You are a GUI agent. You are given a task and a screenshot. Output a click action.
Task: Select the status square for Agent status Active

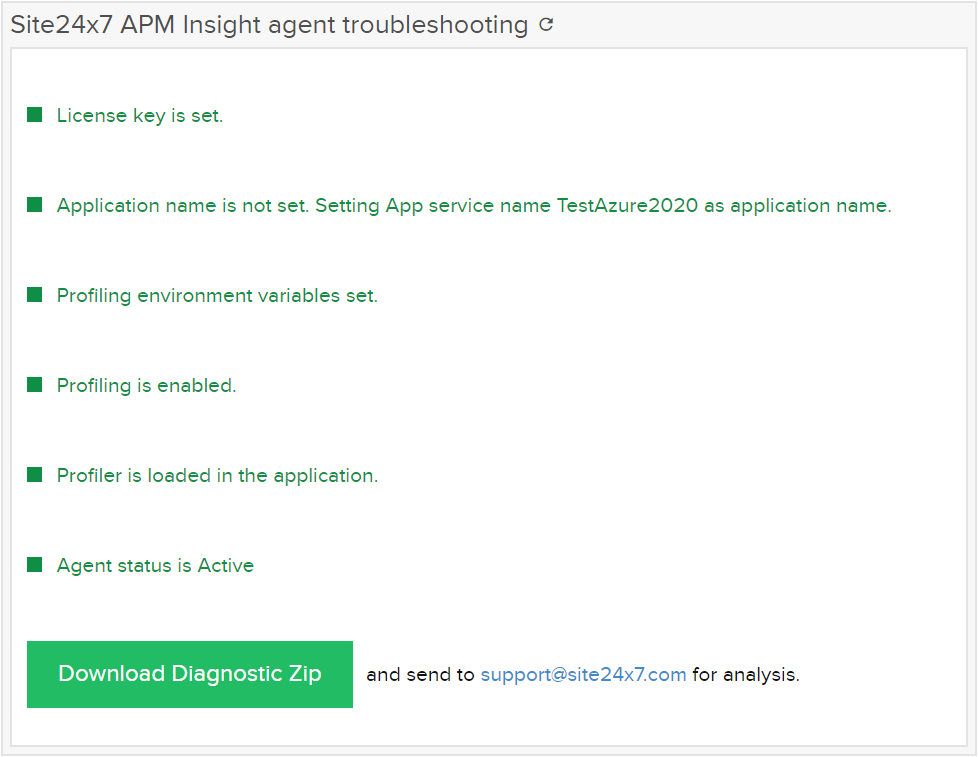(33, 564)
